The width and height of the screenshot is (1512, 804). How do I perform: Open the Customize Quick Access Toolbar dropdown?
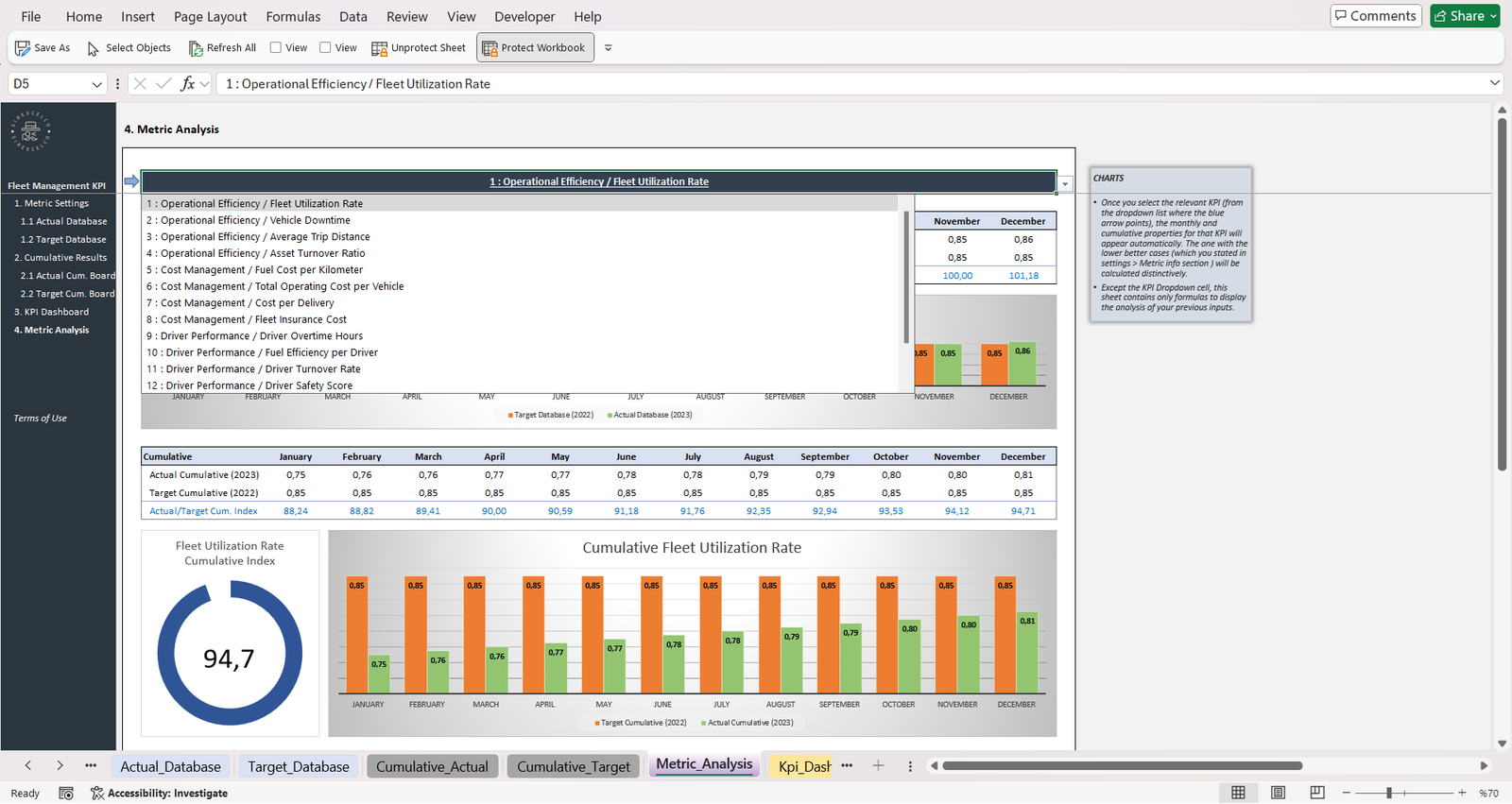pyautogui.click(x=608, y=48)
